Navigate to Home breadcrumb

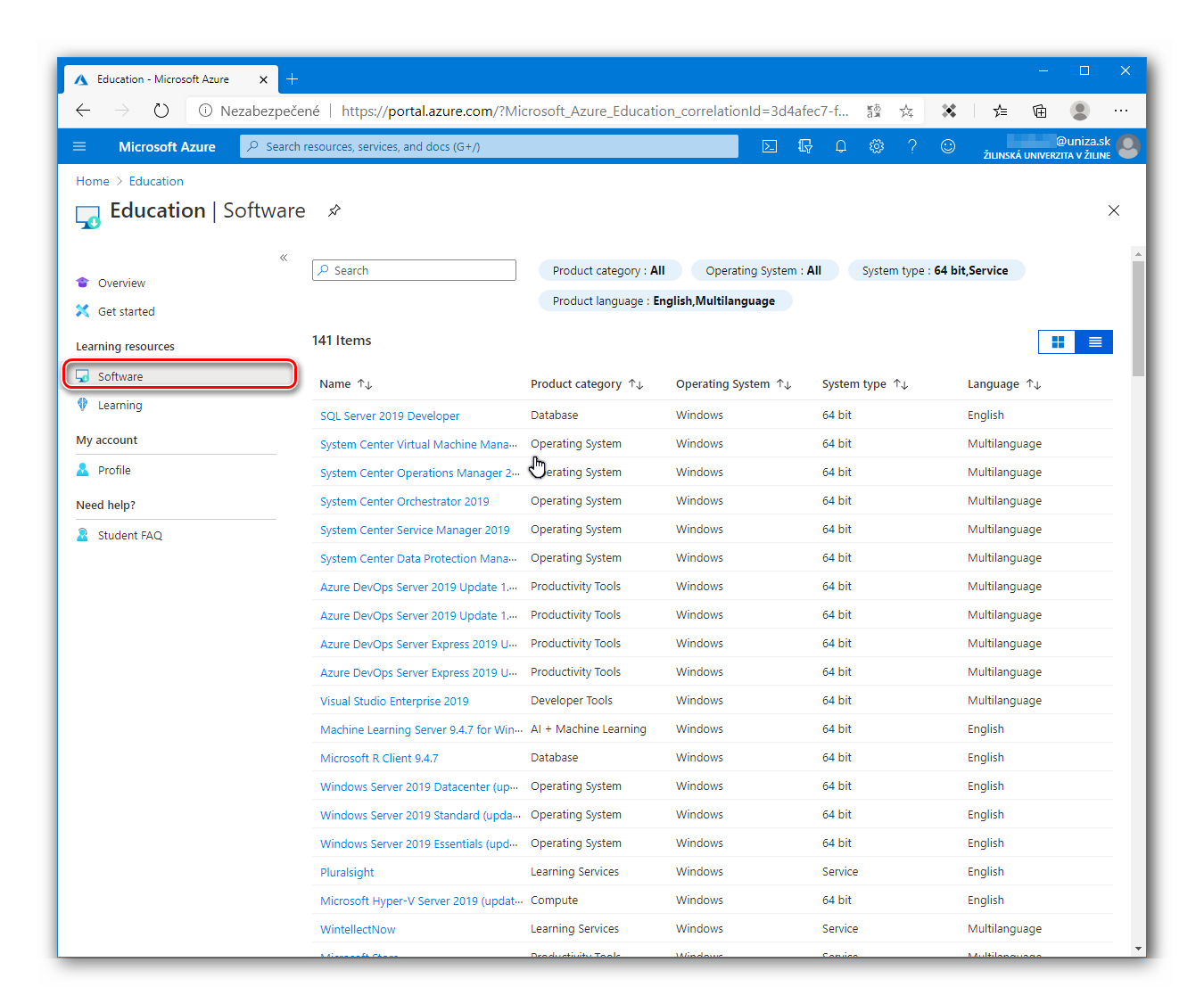pos(93,180)
